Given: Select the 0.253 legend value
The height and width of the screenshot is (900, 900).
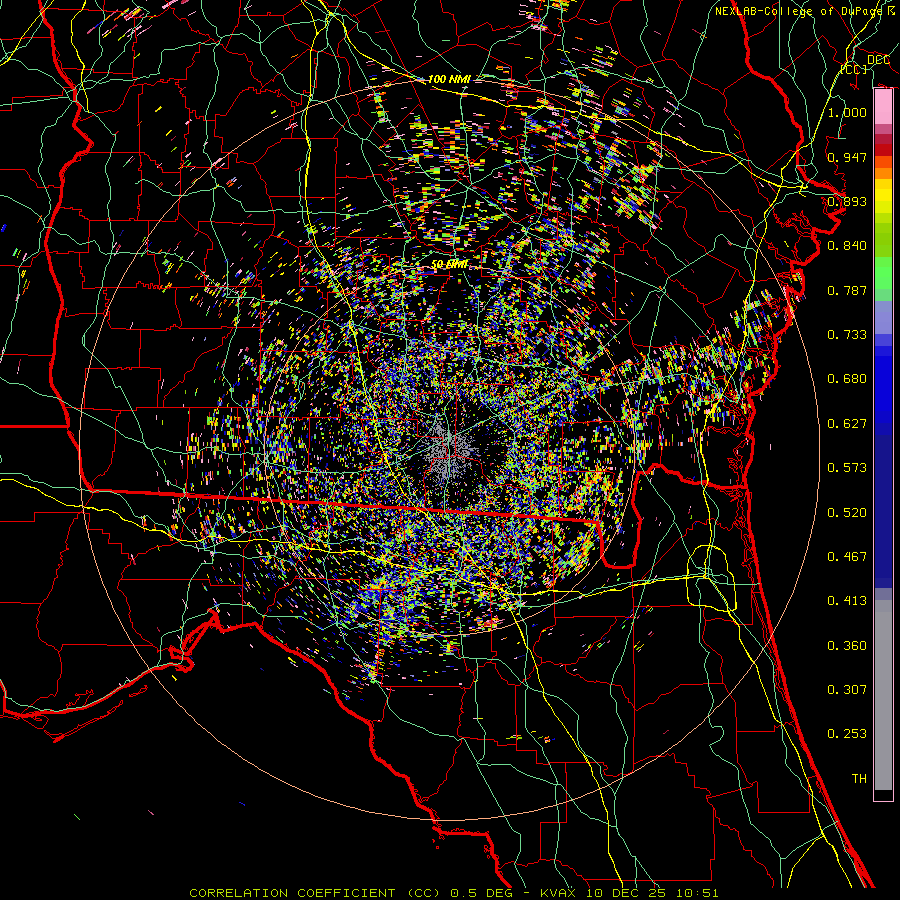Looking at the screenshot, I should [x=847, y=734].
